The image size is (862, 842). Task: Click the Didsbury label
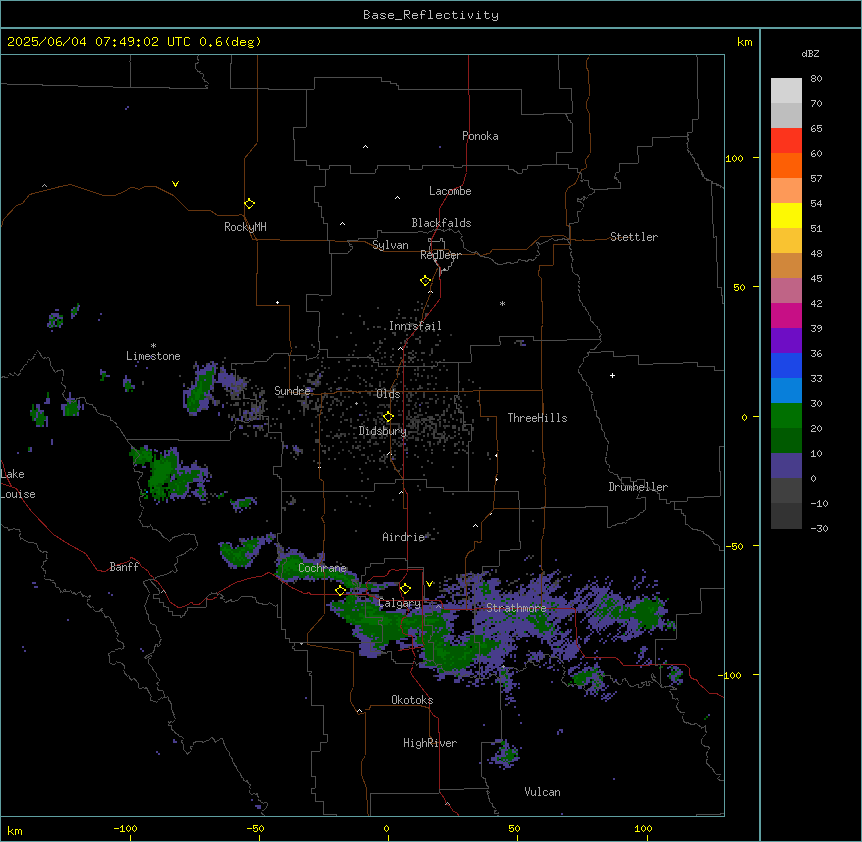point(383,431)
